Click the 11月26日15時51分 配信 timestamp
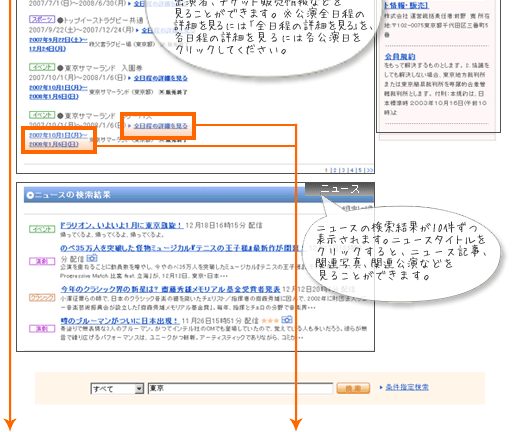 [x=220, y=321]
